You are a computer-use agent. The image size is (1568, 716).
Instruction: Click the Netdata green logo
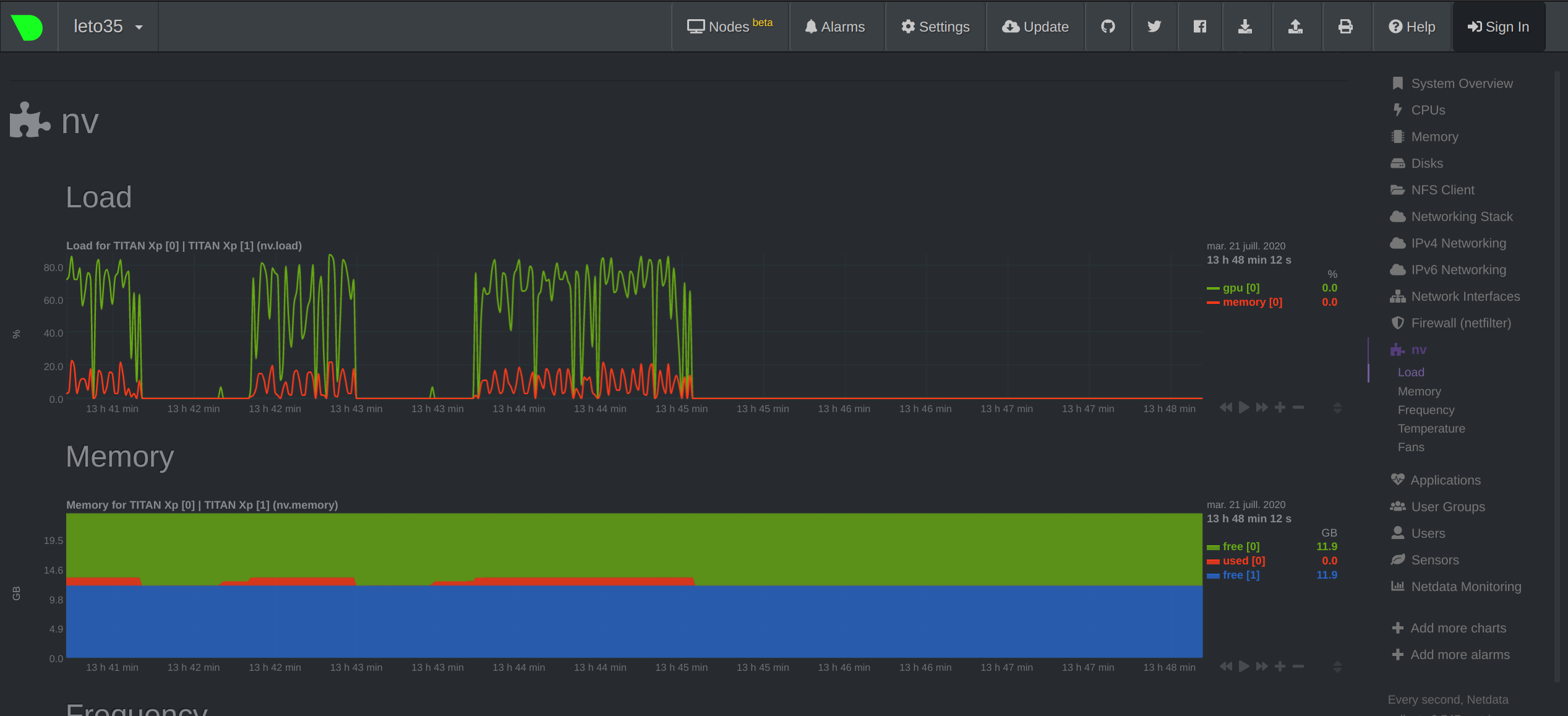(27, 27)
